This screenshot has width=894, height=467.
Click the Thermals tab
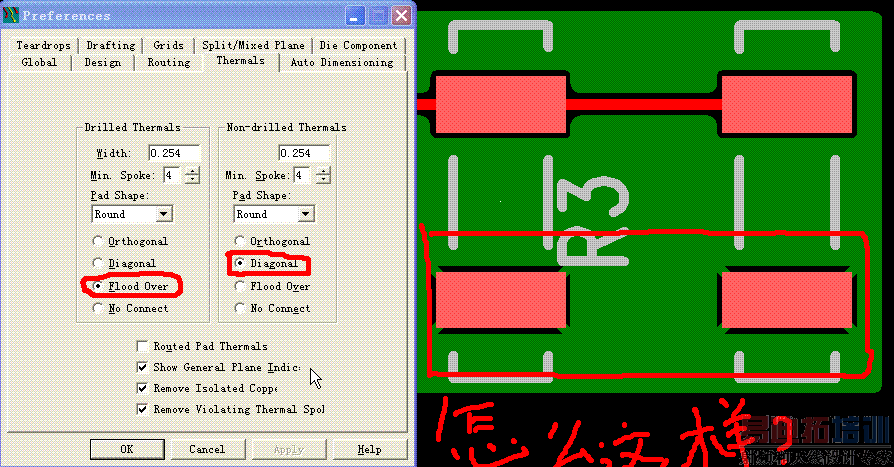tap(241, 60)
